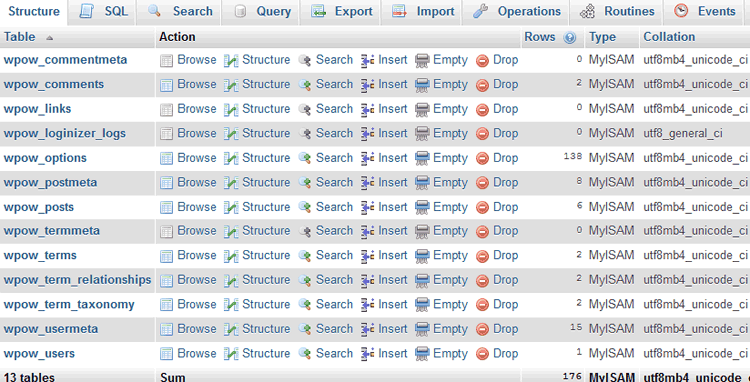Open the wpow_usermeta table link
Screen dimensions: 750x382
(x=51, y=329)
